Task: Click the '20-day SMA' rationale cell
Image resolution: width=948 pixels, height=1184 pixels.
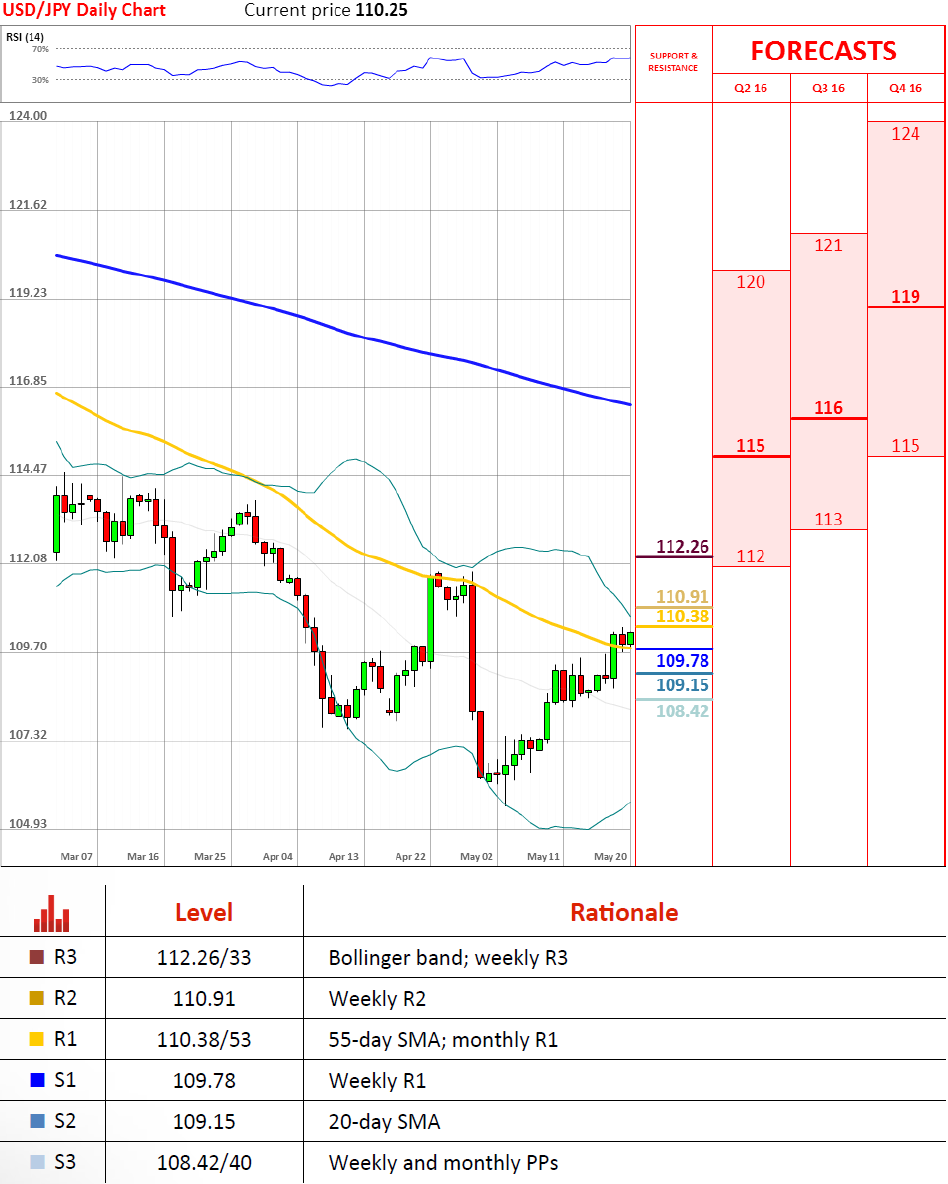Action: (x=384, y=1121)
